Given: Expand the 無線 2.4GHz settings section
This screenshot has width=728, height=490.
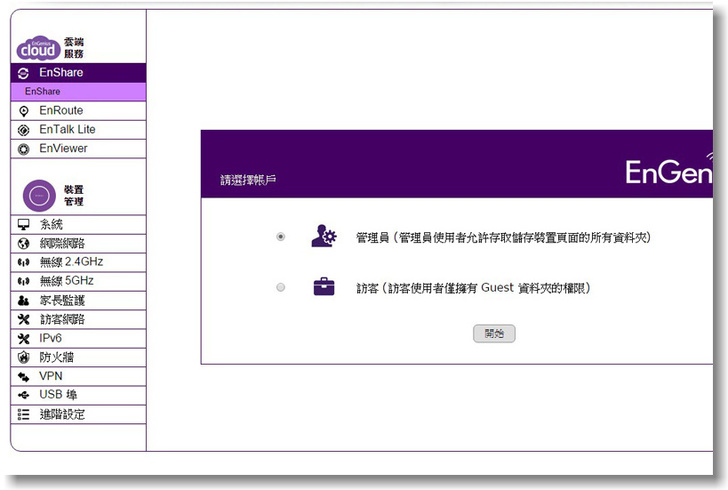Looking at the screenshot, I should [70, 262].
